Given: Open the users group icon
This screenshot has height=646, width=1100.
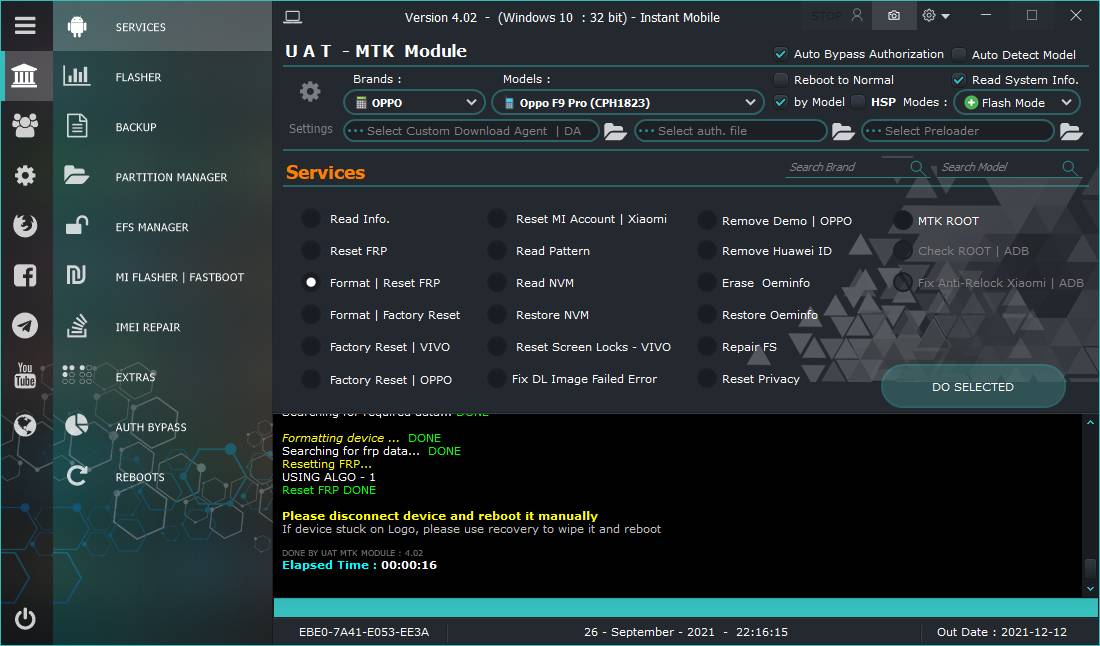Looking at the screenshot, I should (25, 126).
